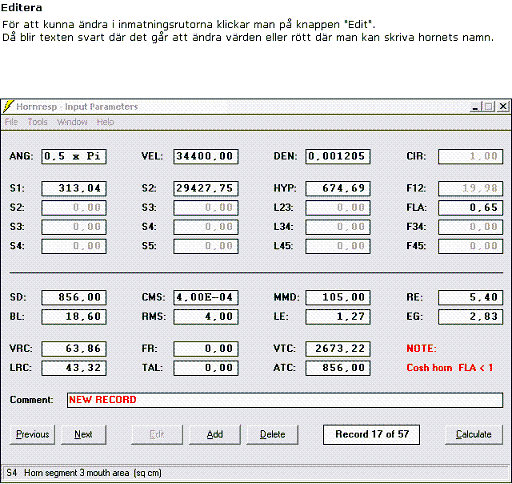Image resolution: width=512 pixels, height=484 pixels.
Task: Open the Help menu
Action: (x=105, y=122)
